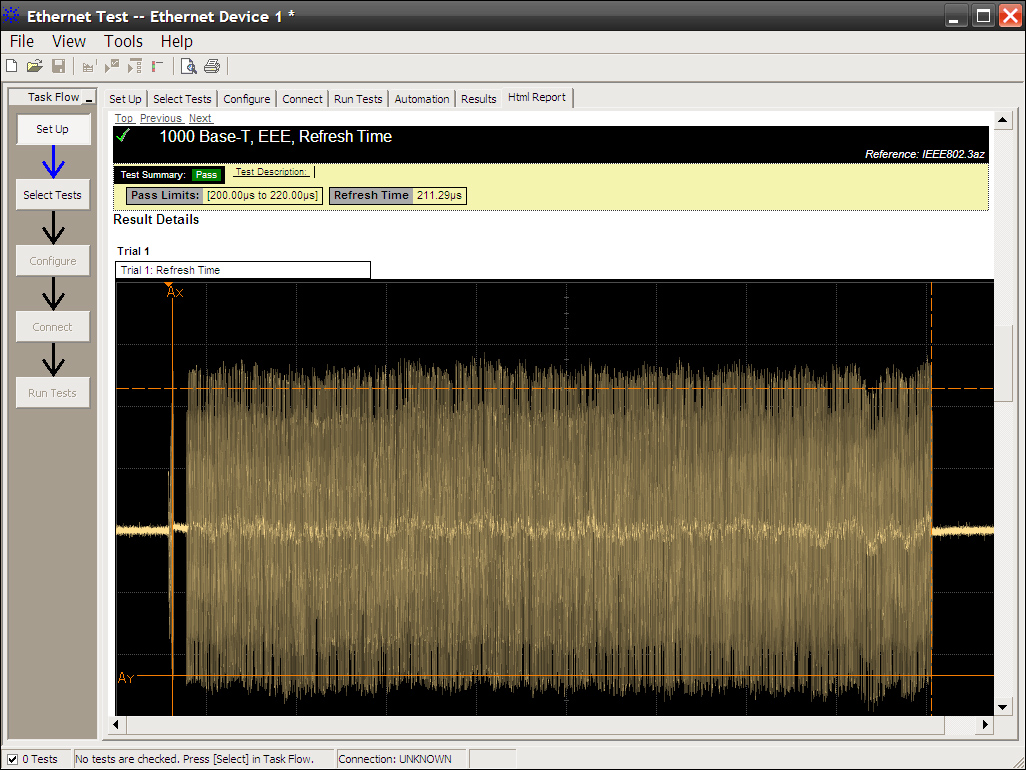Click the right horizontal scroll arrow

(x=985, y=725)
